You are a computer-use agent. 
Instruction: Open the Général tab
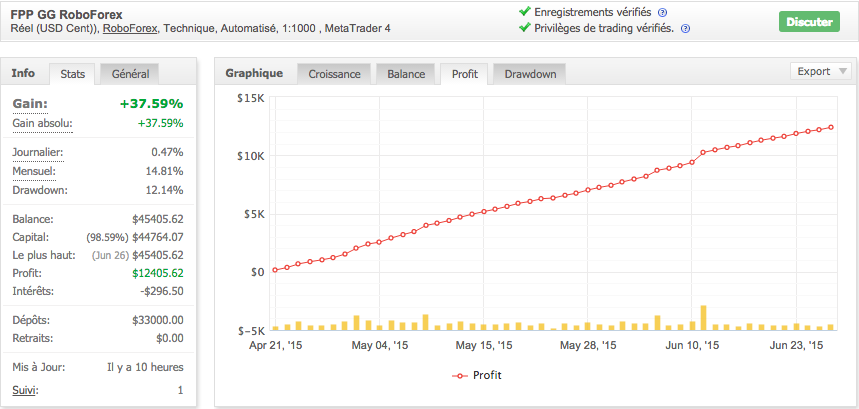tap(130, 74)
